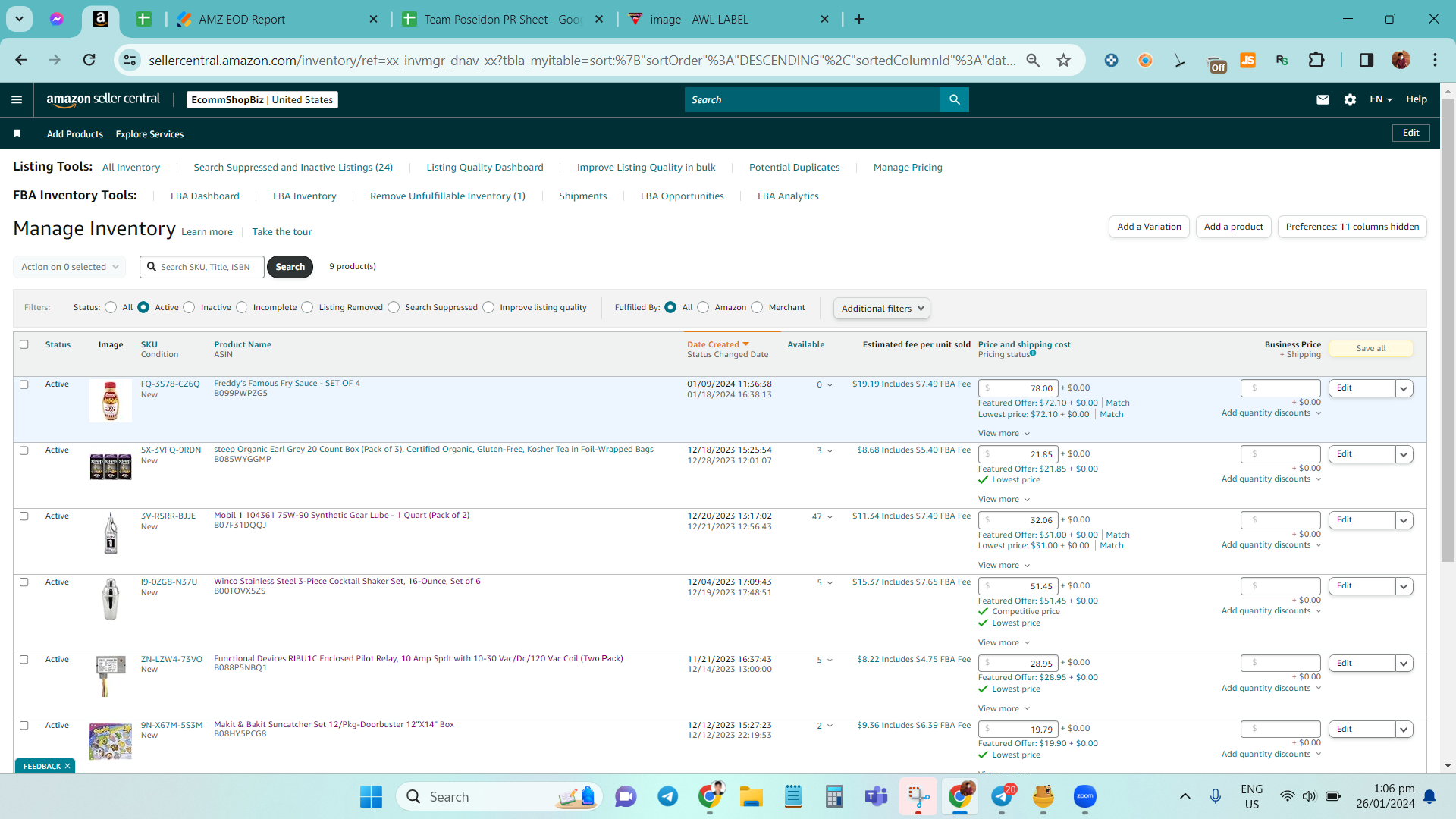
Task: Open the FBA Dashboard link
Action: coord(205,196)
